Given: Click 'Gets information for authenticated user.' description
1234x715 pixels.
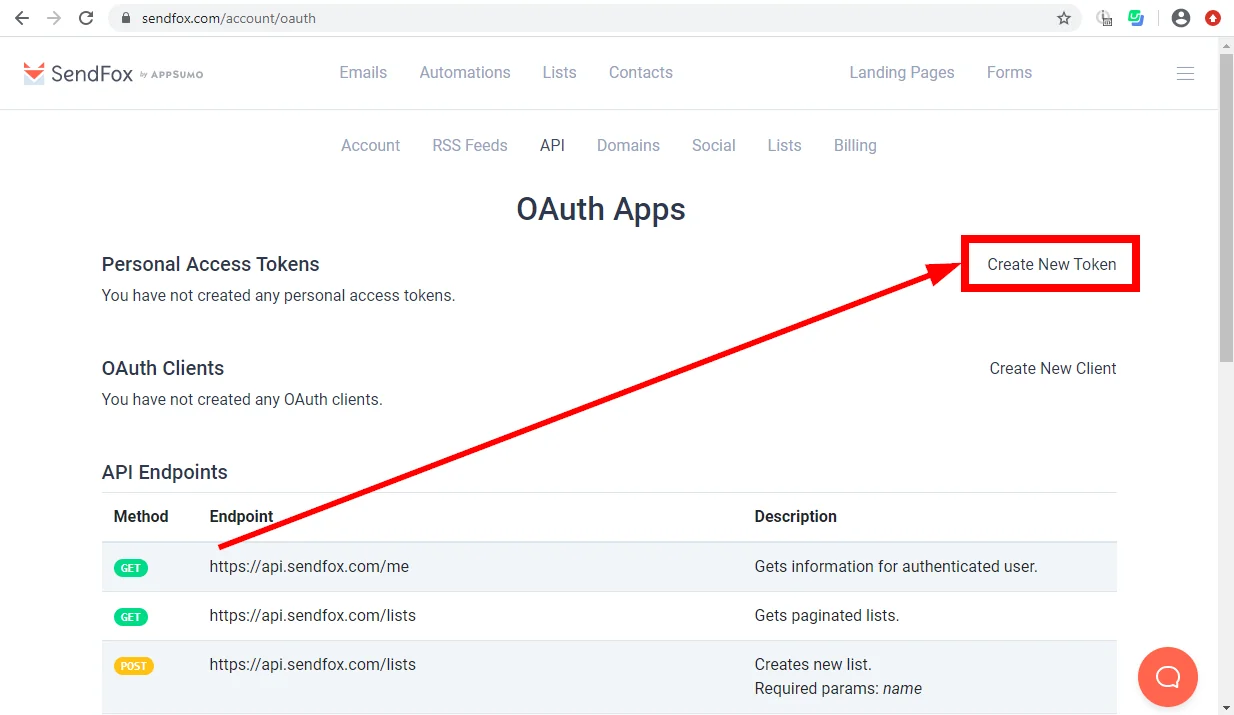Looking at the screenshot, I should pos(896,566).
